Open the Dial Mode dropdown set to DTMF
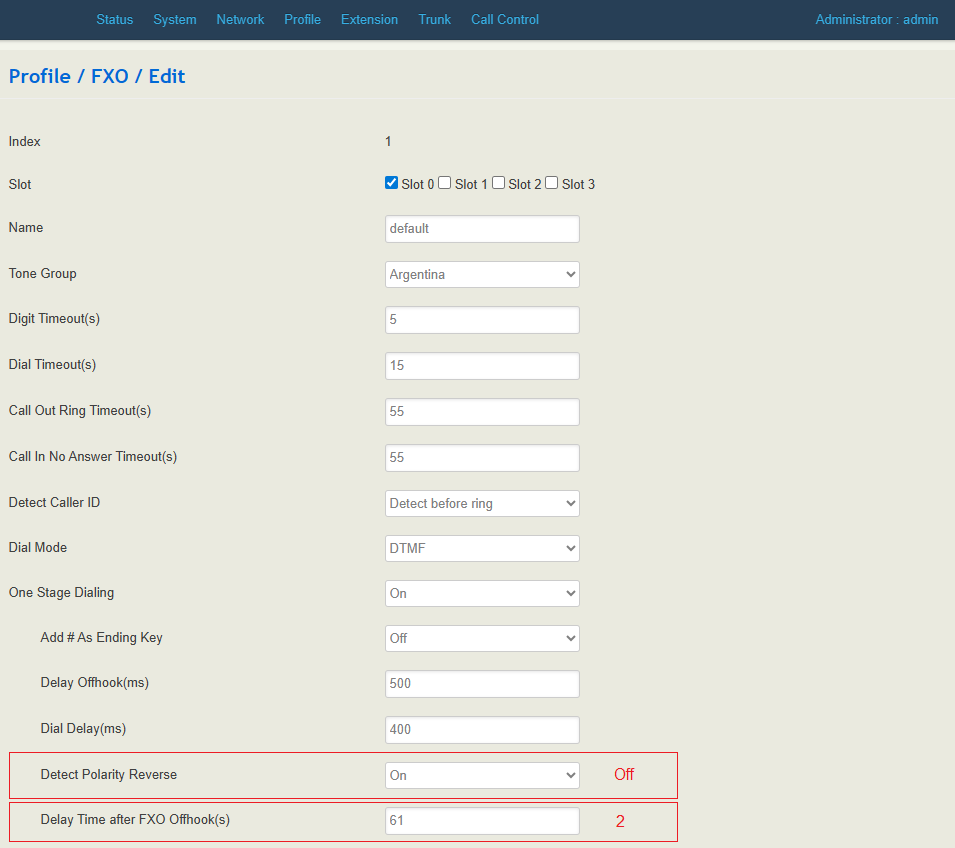 tap(482, 548)
